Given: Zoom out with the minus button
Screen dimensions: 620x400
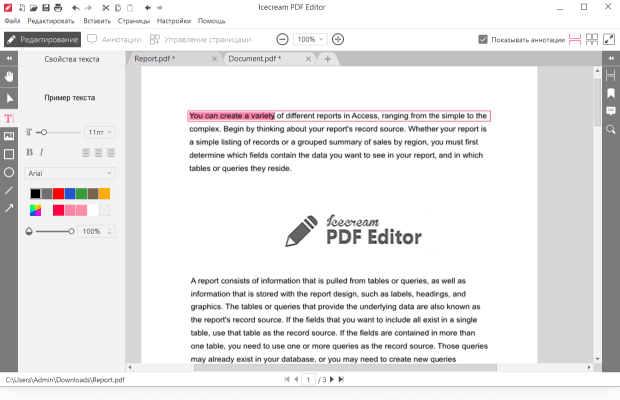Looking at the screenshot, I should 282,39.
